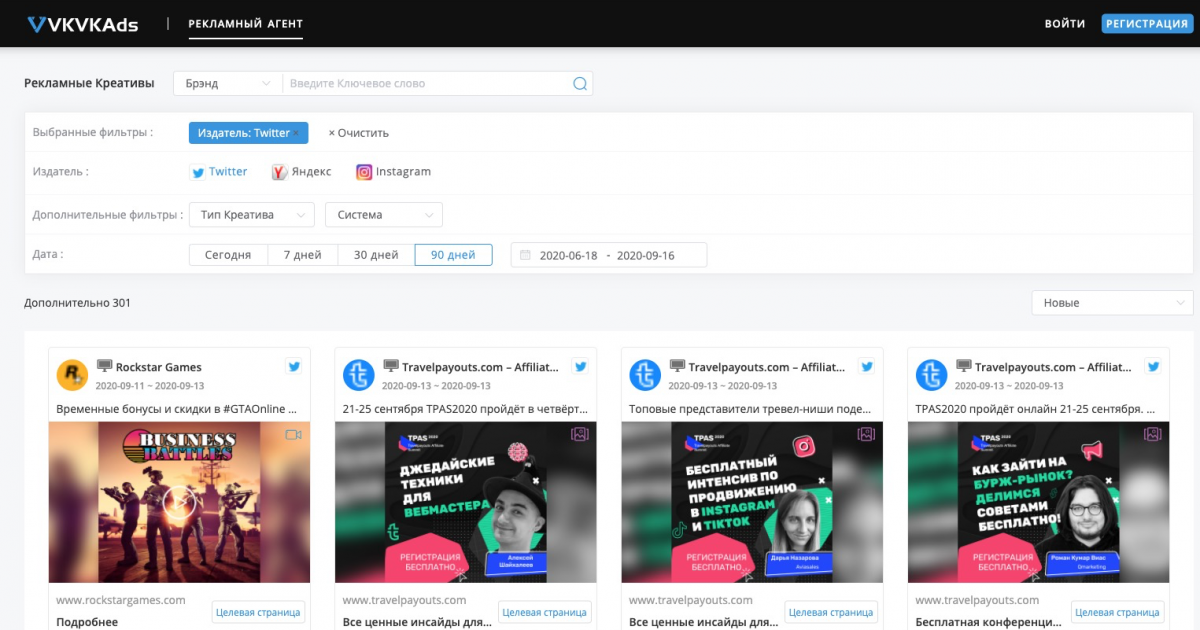Click '21-25 сентября TPAS2020 пройдёт' caption
1200x630 pixels.
tap(465, 409)
